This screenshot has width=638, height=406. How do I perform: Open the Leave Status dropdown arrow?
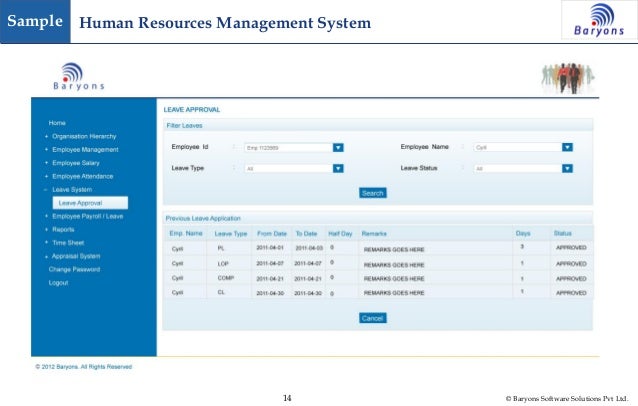[567, 168]
